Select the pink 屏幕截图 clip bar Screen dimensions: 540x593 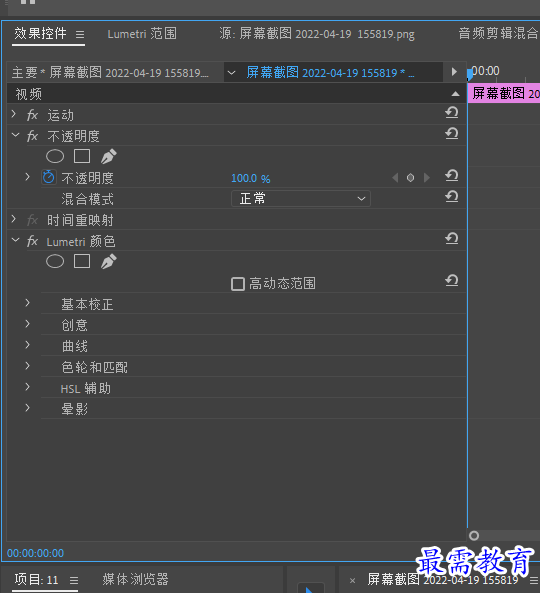504,93
